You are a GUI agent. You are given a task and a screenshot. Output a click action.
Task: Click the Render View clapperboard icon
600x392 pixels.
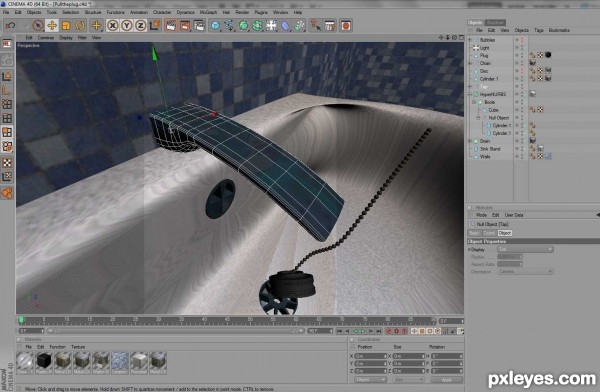point(171,26)
